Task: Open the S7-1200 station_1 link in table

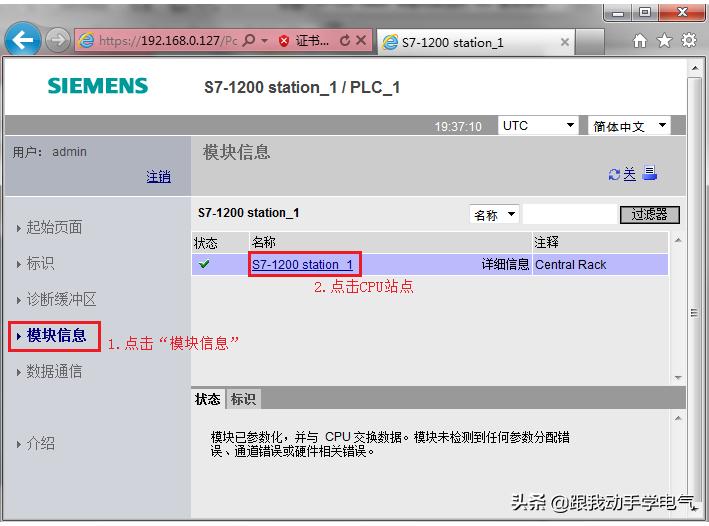Action: pos(303,265)
